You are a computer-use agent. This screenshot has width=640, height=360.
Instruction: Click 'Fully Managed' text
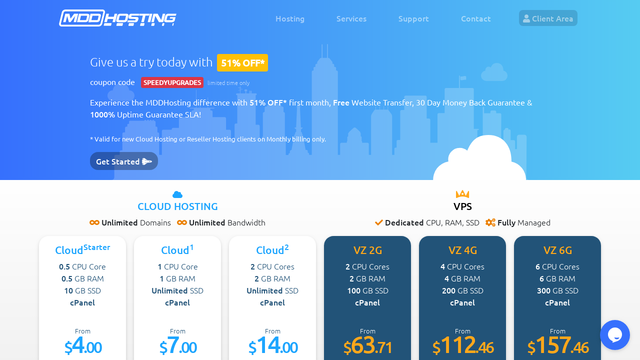tap(524, 223)
